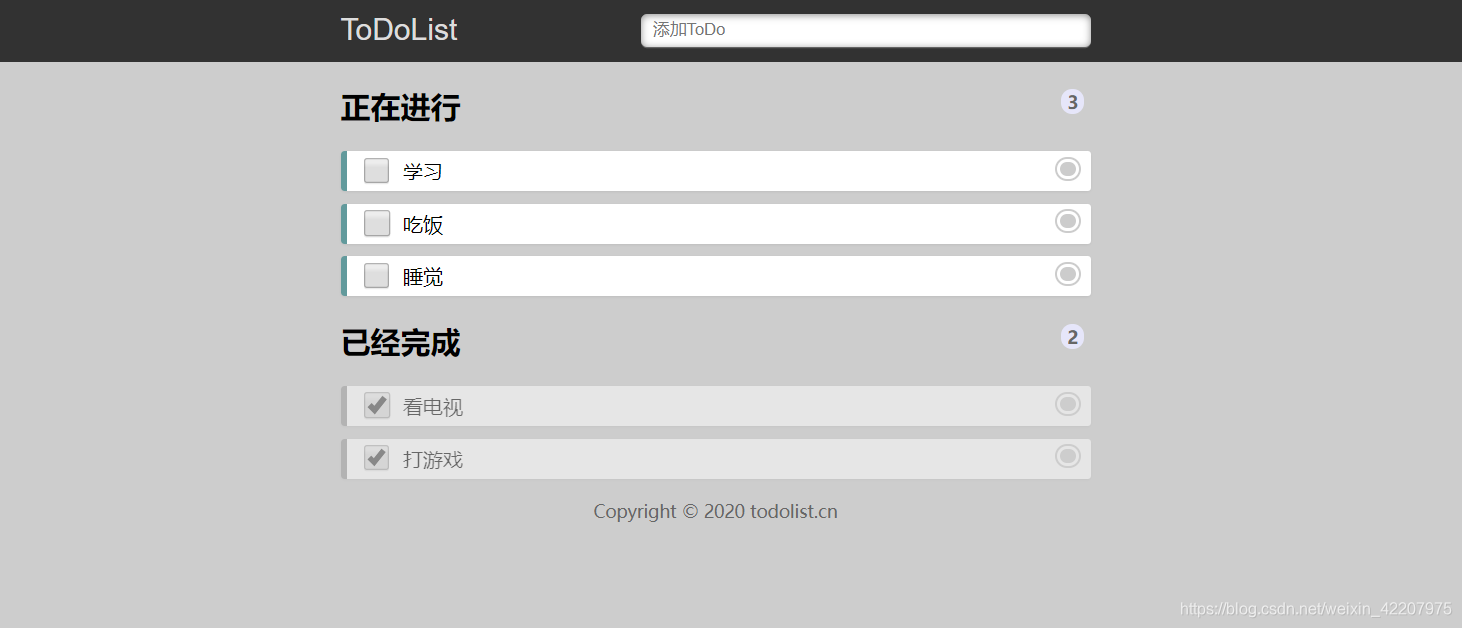The width and height of the screenshot is (1462, 628).
Task: Click the 学习 task text
Action: pyautogui.click(x=423, y=171)
